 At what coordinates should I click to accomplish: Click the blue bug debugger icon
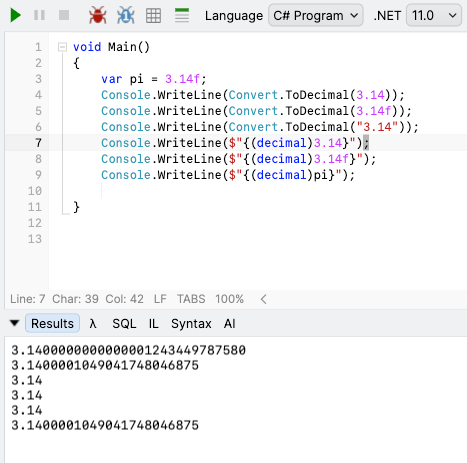pos(126,15)
